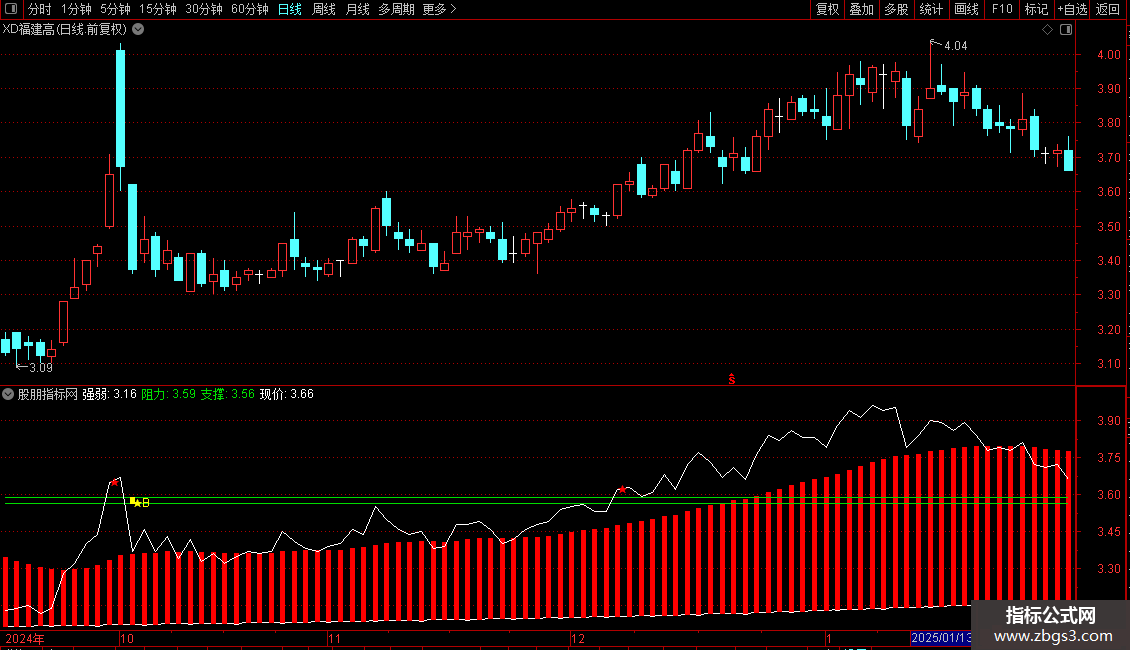Switch to 月线 monthly chart

[357, 9]
